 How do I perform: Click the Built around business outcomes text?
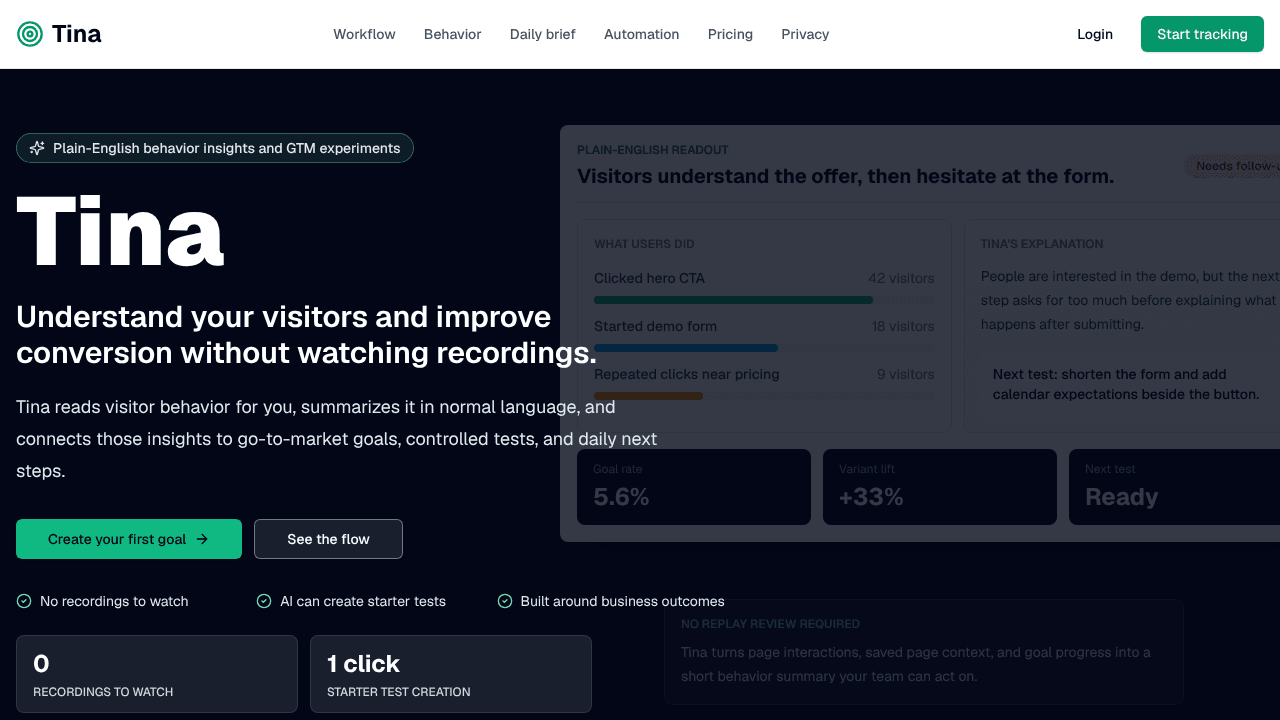(x=622, y=601)
